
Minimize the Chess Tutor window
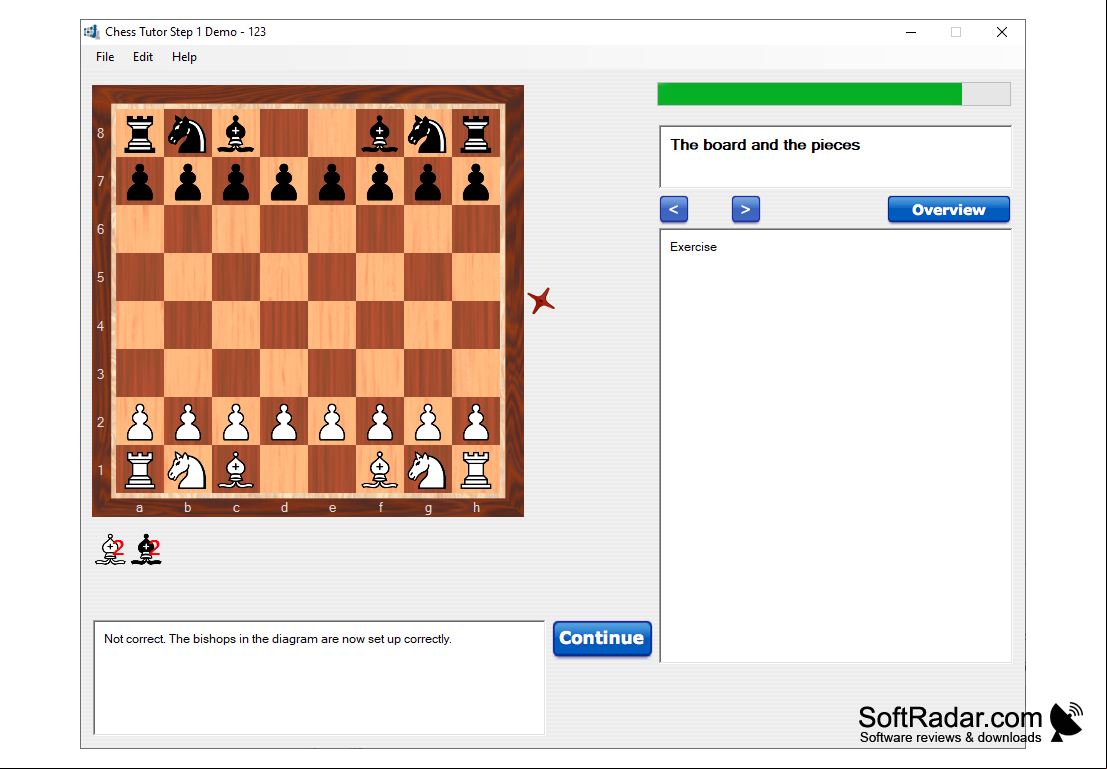click(911, 32)
